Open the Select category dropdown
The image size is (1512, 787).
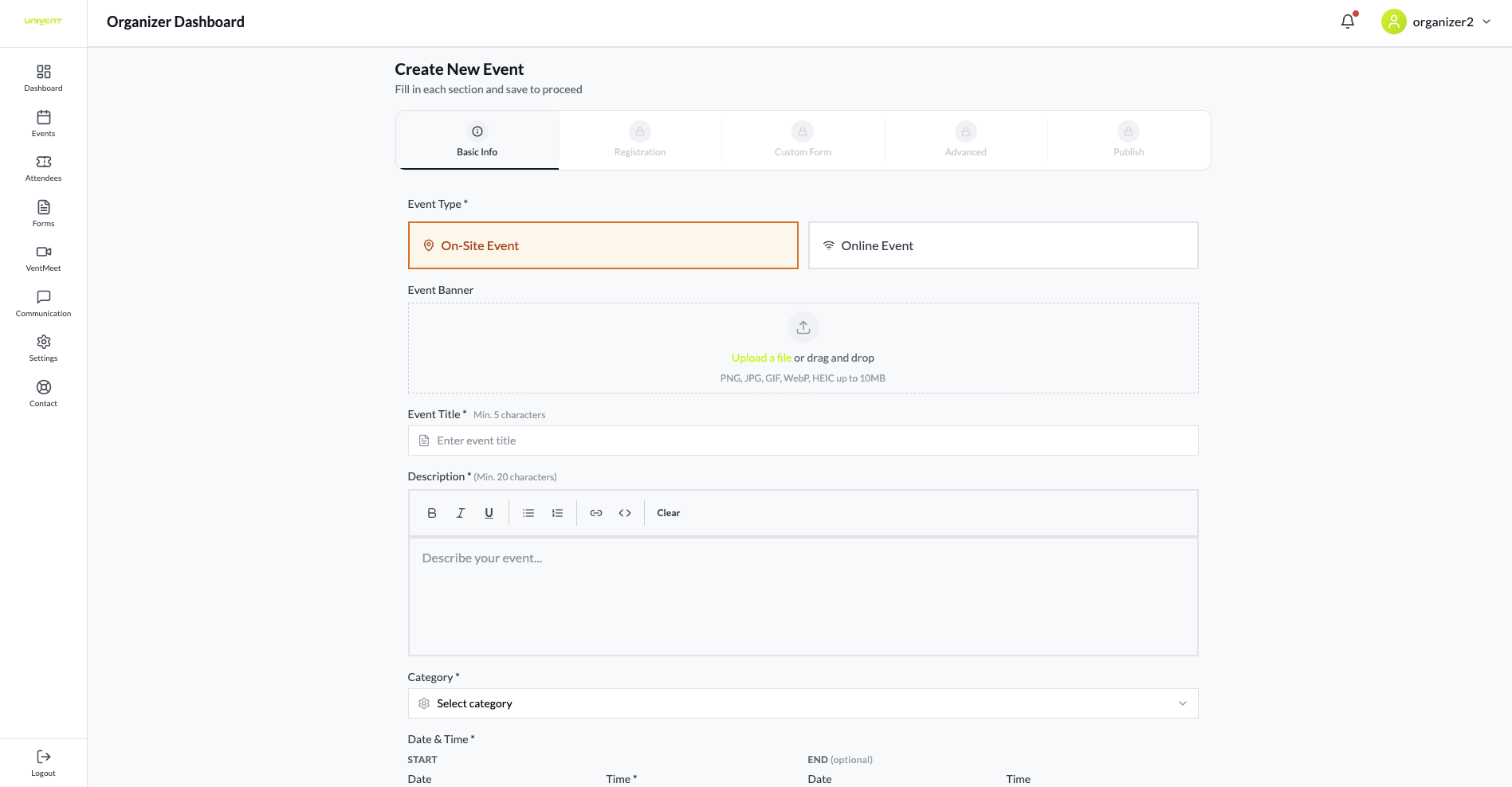(803, 703)
